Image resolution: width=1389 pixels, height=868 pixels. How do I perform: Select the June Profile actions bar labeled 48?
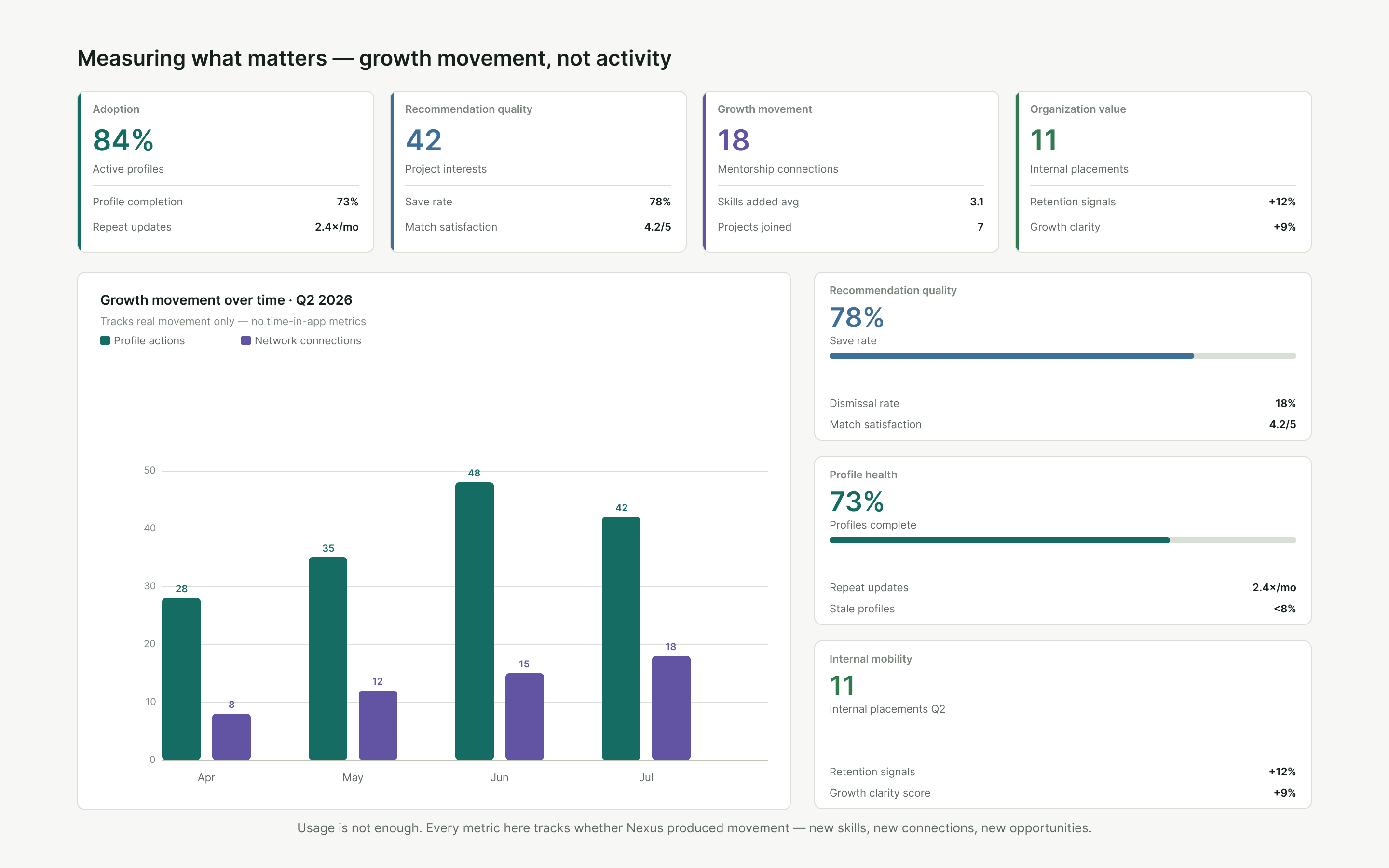tap(474, 621)
